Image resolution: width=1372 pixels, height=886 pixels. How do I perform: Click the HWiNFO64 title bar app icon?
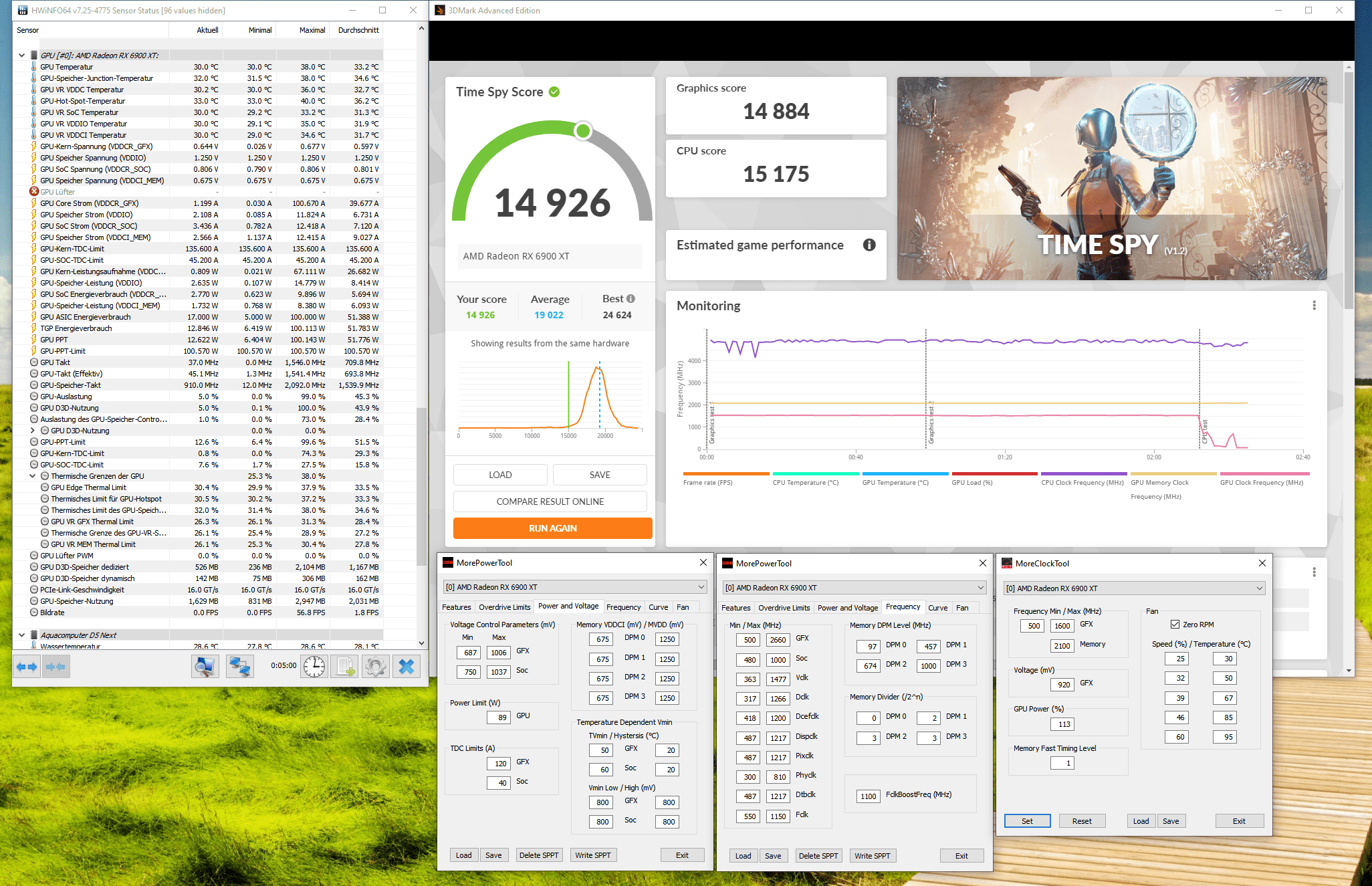[22, 10]
